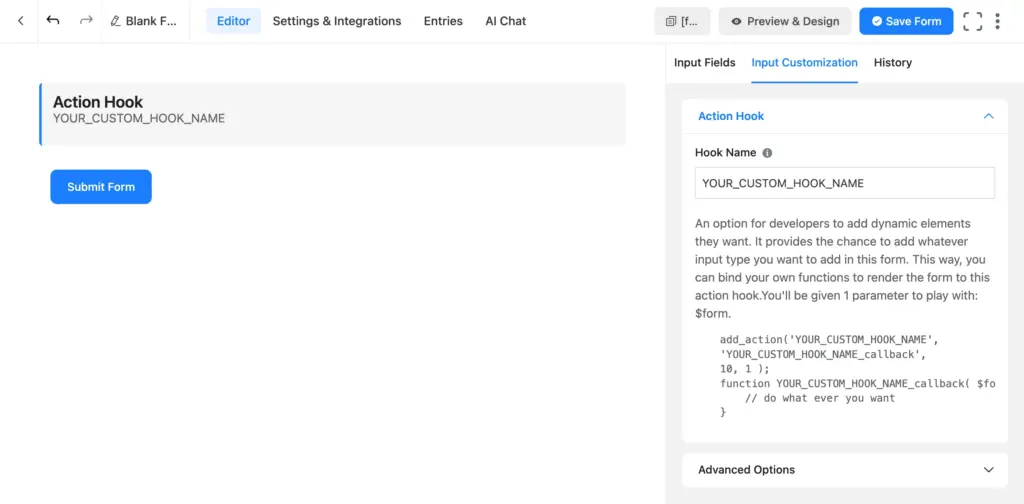
Task: Click the back chevron icon
Action: pyautogui.click(x=20, y=21)
